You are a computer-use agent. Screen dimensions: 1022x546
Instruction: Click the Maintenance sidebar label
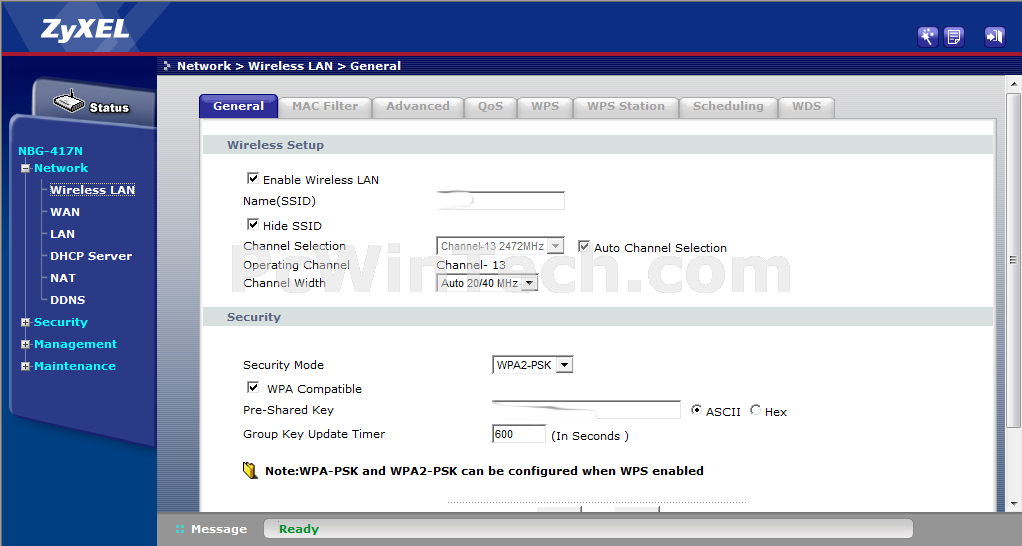point(75,366)
